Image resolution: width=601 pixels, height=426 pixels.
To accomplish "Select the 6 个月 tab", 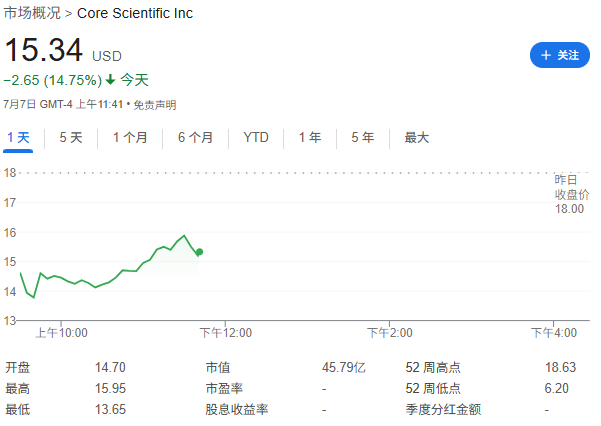I will tap(195, 138).
